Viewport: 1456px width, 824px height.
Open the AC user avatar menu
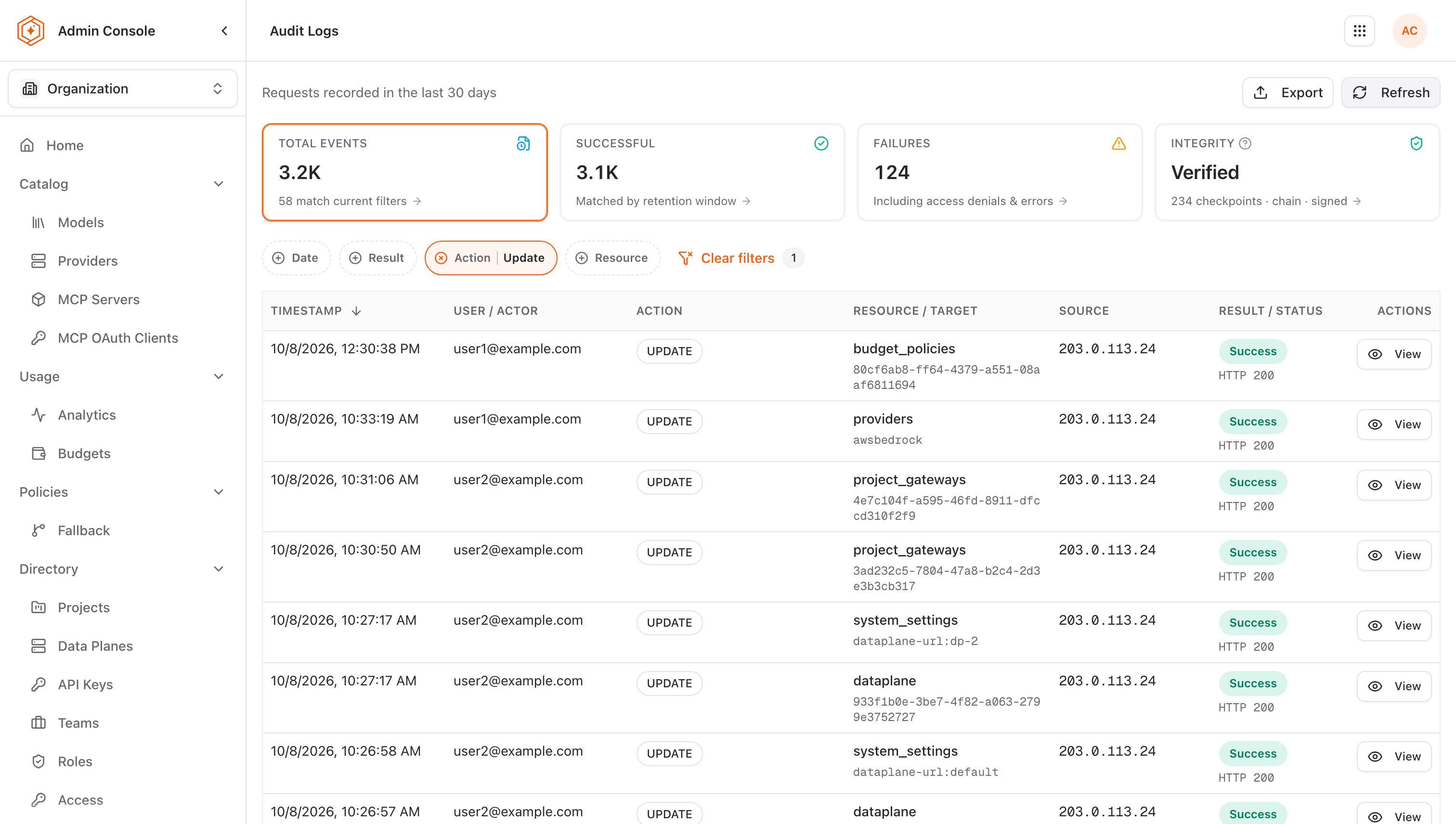(1409, 30)
